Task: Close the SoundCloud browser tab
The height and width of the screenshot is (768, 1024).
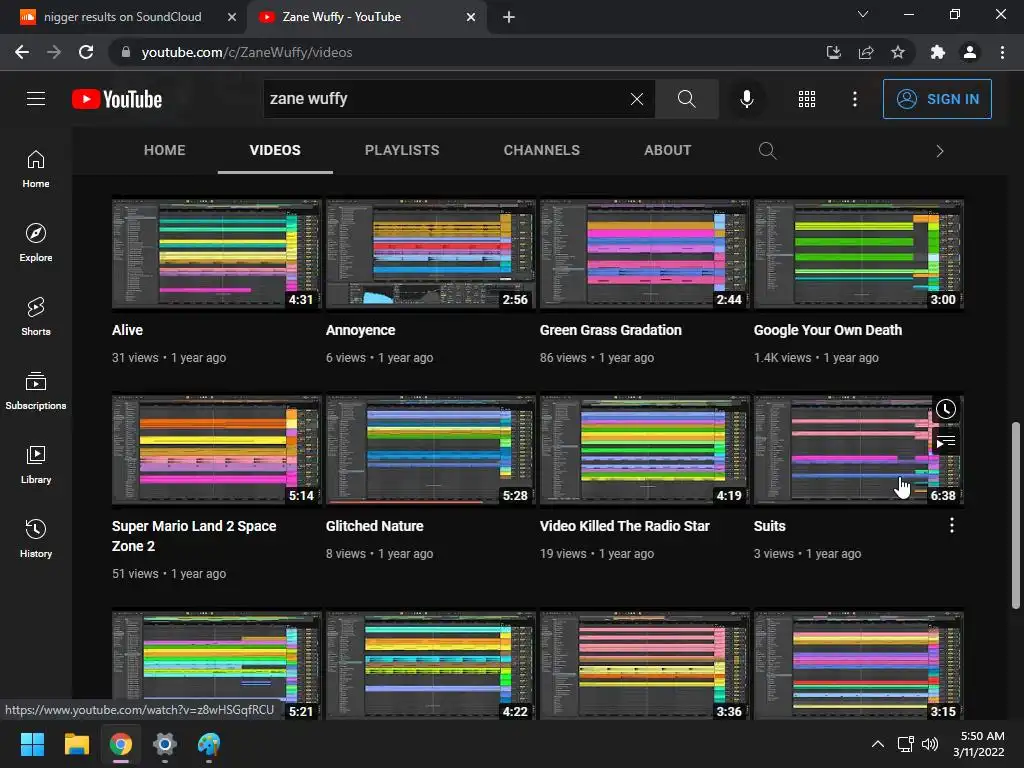Action: point(231,17)
